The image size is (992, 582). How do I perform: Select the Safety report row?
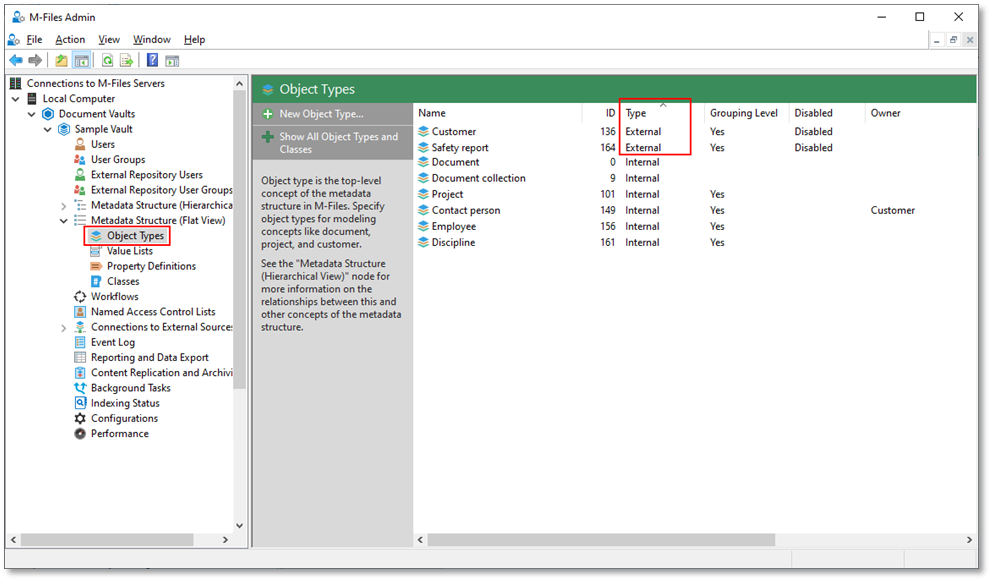pos(460,147)
